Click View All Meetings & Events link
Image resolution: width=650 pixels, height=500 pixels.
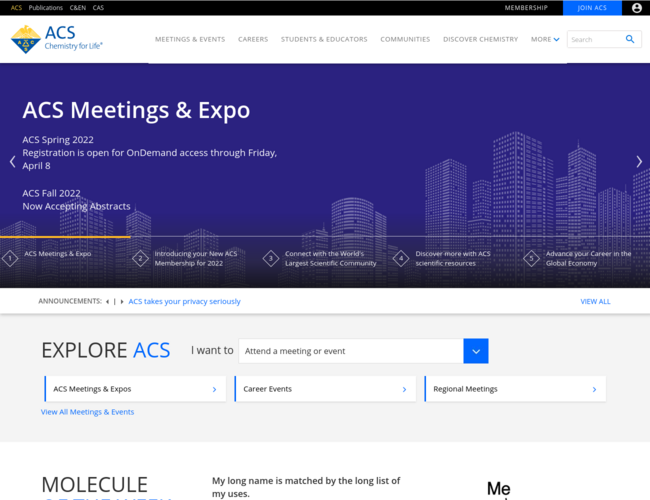tap(87, 412)
